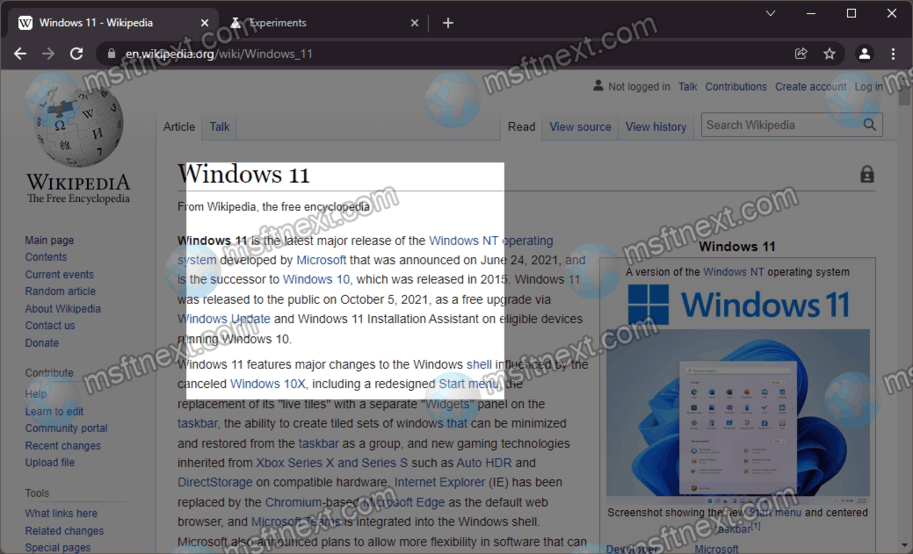Open the Help sidebar link
This screenshot has height=554, width=913.
36,394
